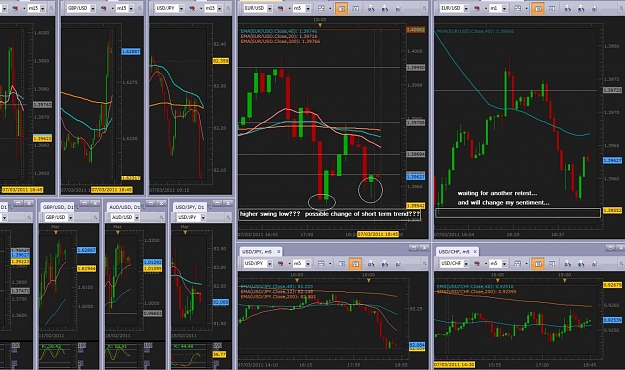Viewport: 625px width, 370px height.
Task: Open m15 timeframe dropdown in GBP/USD window
Action: pos(131,8)
